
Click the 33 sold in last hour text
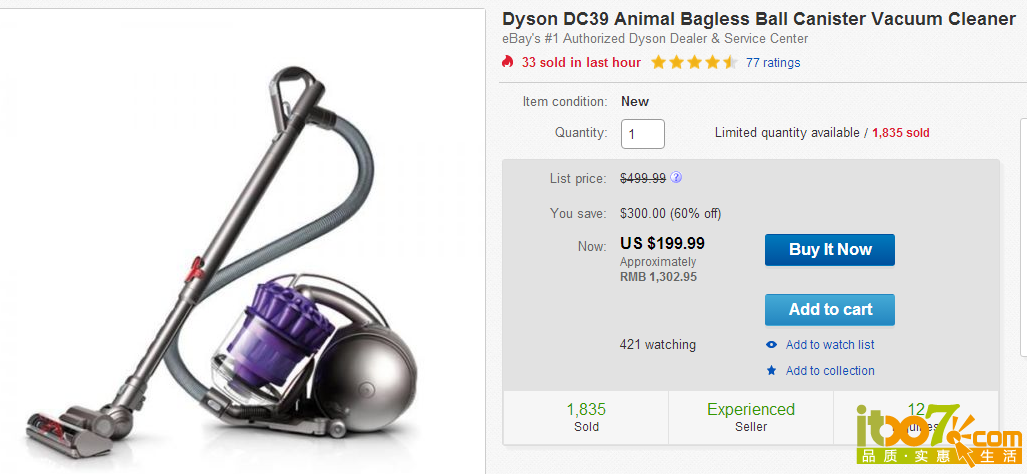pos(581,63)
